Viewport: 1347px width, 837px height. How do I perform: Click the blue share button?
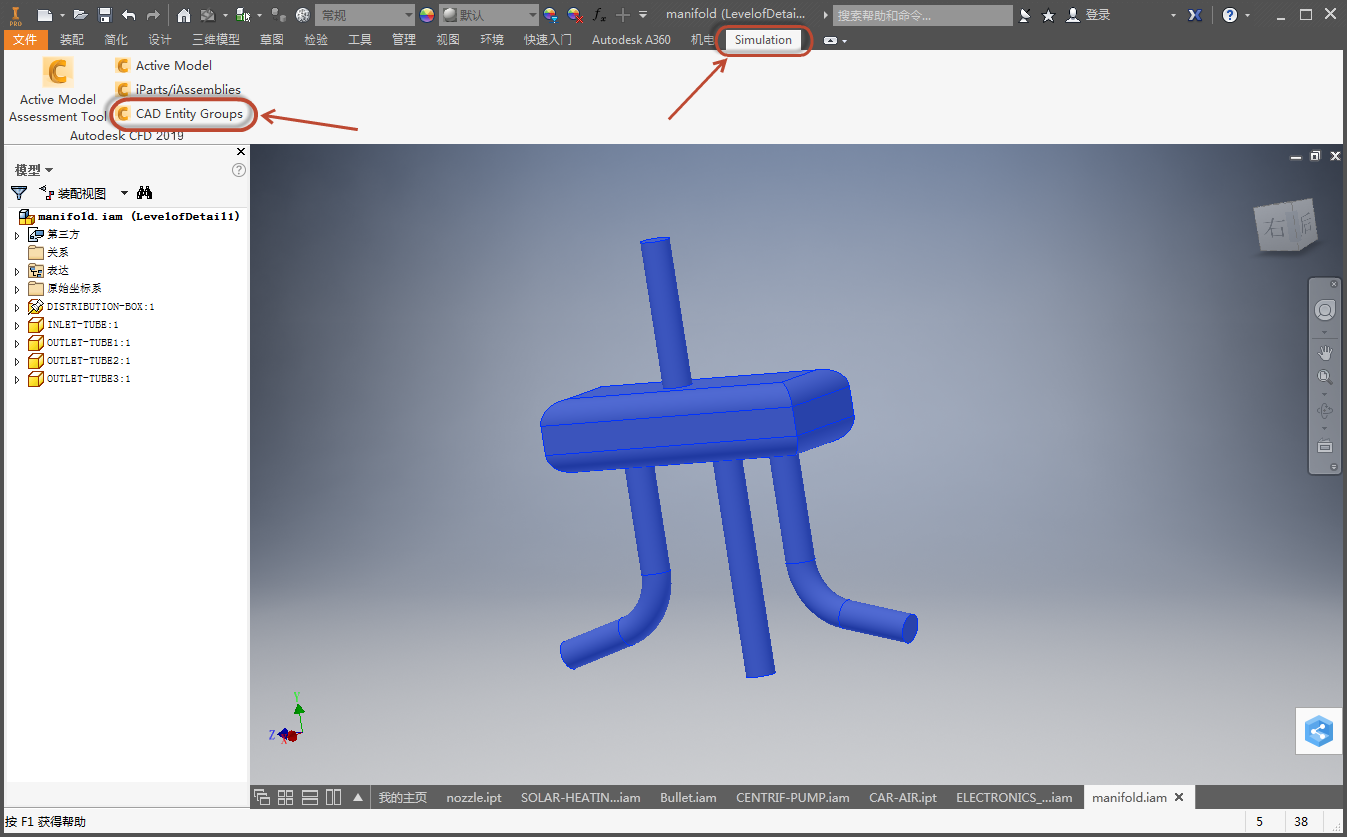click(x=1320, y=731)
